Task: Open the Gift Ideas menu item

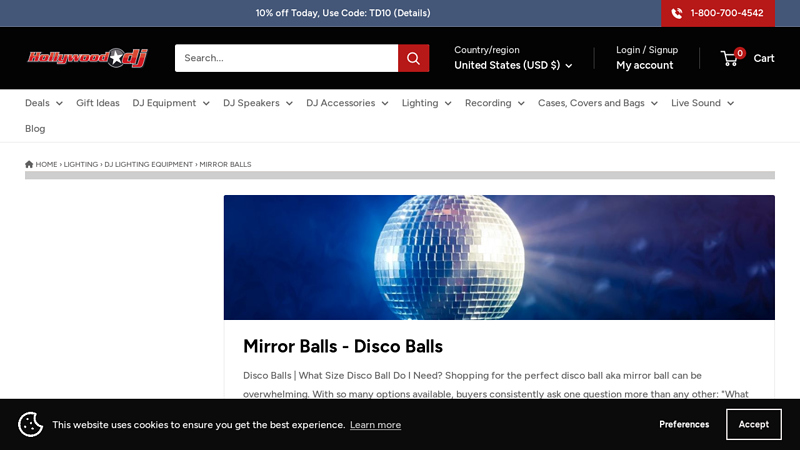Action: click(x=97, y=103)
